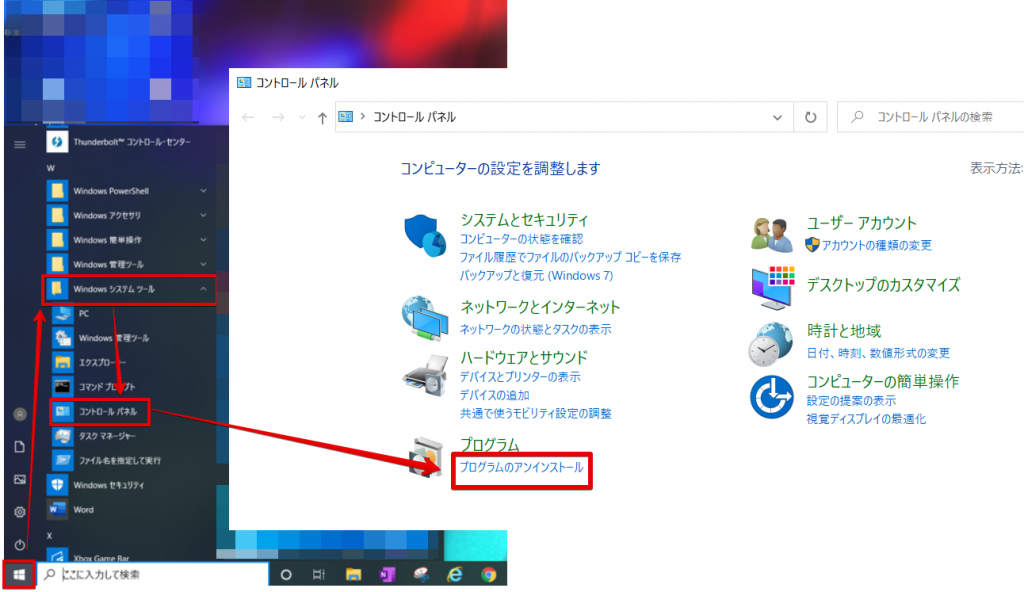
Task: Click コンピューターの状態を確認 link
Action: [x=521, y=239]
